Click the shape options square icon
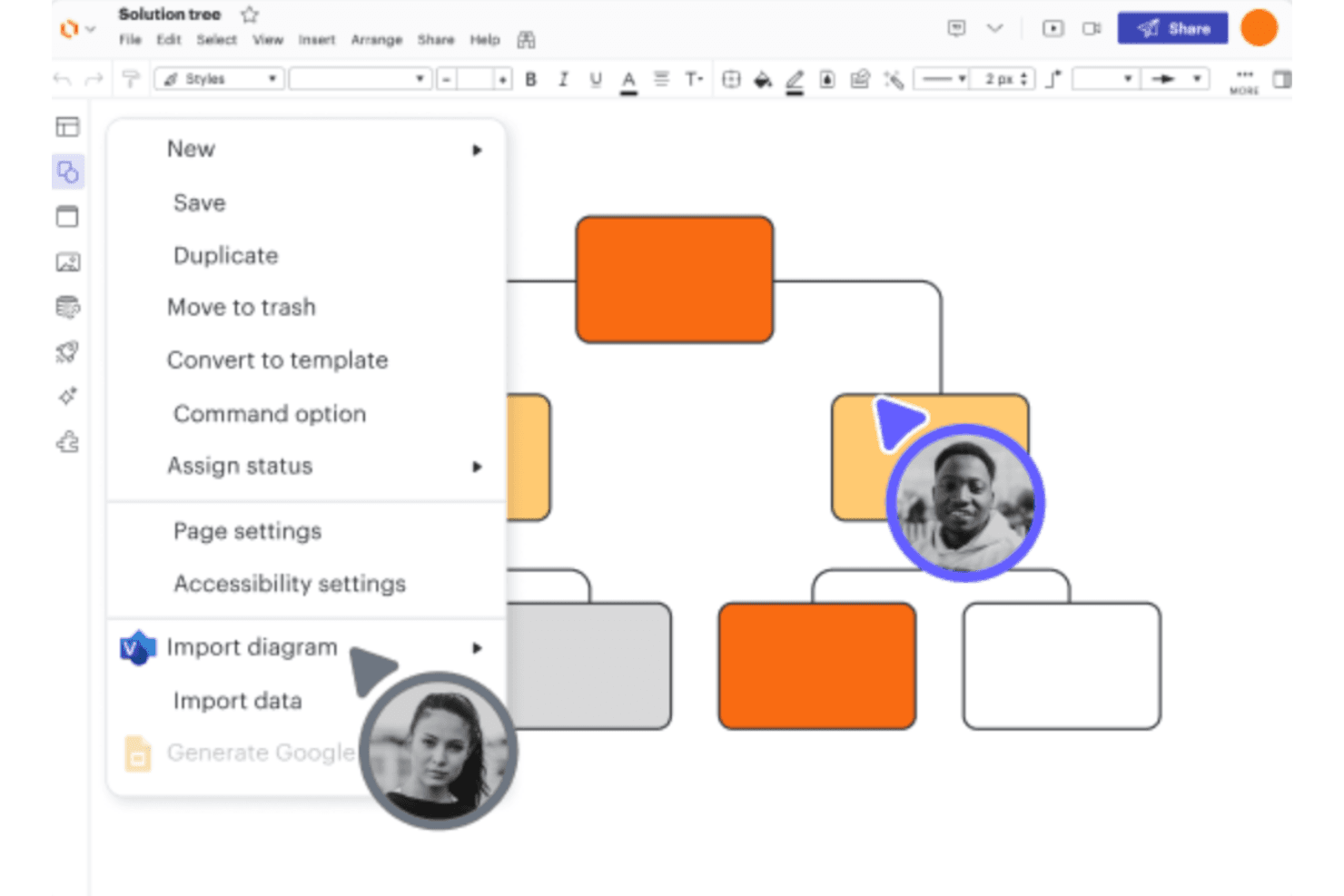 point(731,79)
